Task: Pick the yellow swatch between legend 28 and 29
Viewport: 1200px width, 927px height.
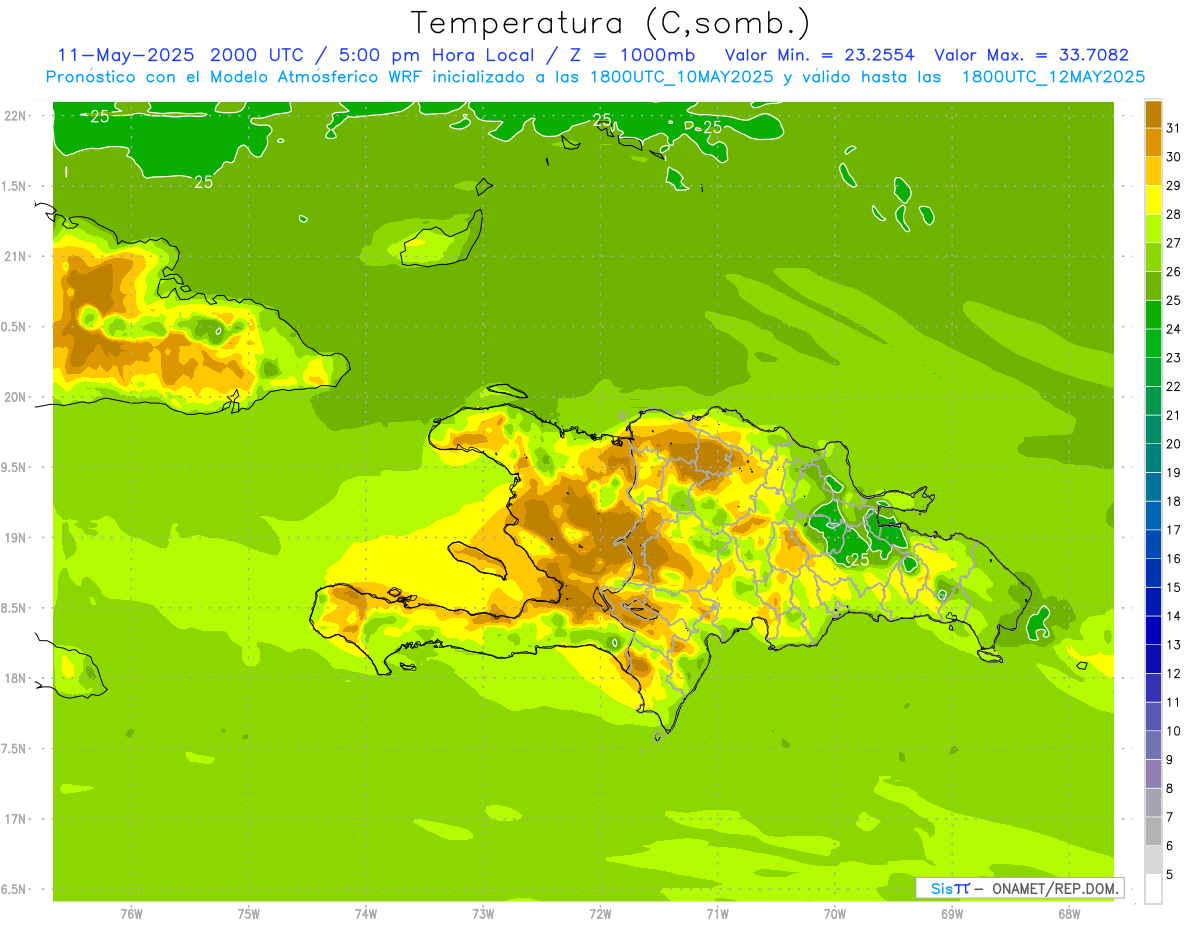Action: coord(1153,200)
